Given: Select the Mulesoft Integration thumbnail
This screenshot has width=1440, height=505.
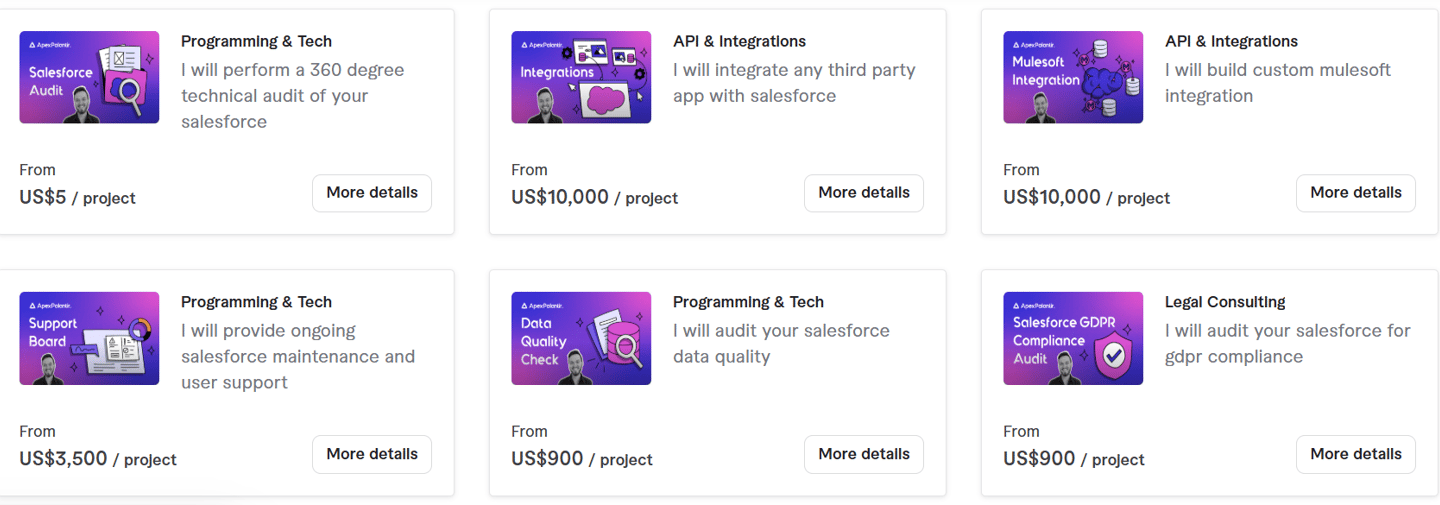Looking at the screenshot, I should (1073, 77).
